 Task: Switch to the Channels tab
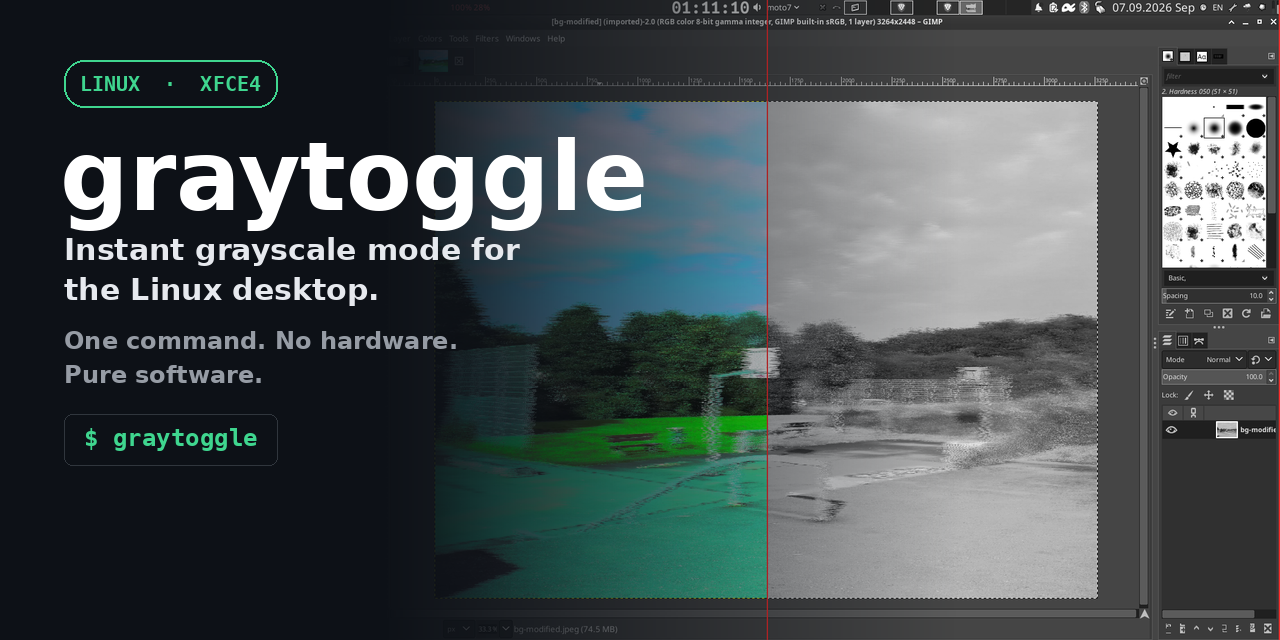coord(1182,341)
